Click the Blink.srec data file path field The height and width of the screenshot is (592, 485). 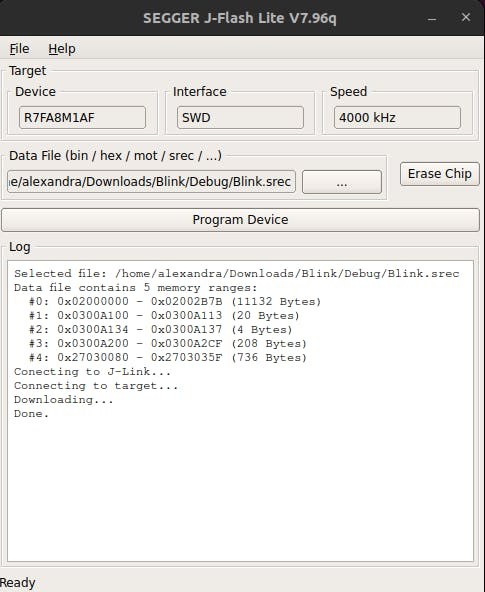(x=151, y=182)
